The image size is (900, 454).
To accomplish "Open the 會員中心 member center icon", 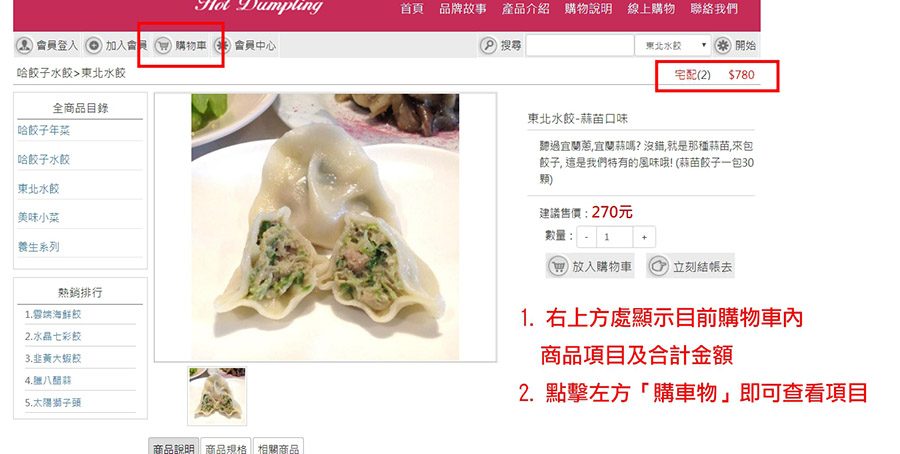I will tap(223, 45).
